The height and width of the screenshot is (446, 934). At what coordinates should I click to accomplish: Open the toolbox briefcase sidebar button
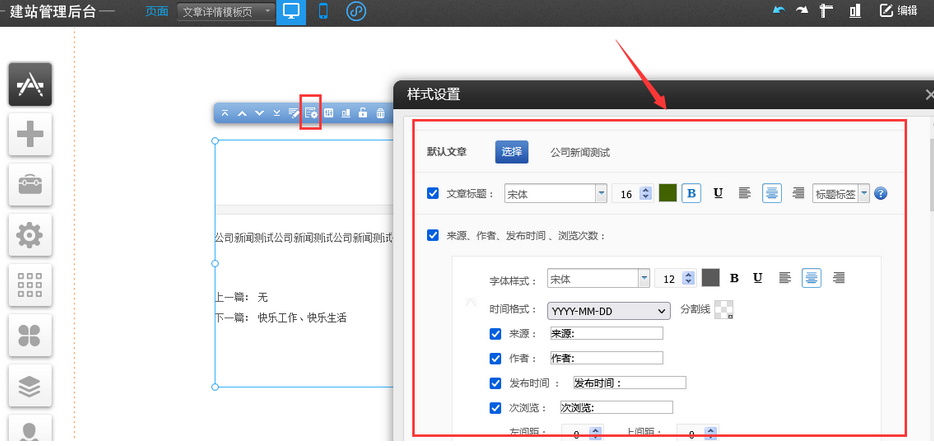(30, 185)
